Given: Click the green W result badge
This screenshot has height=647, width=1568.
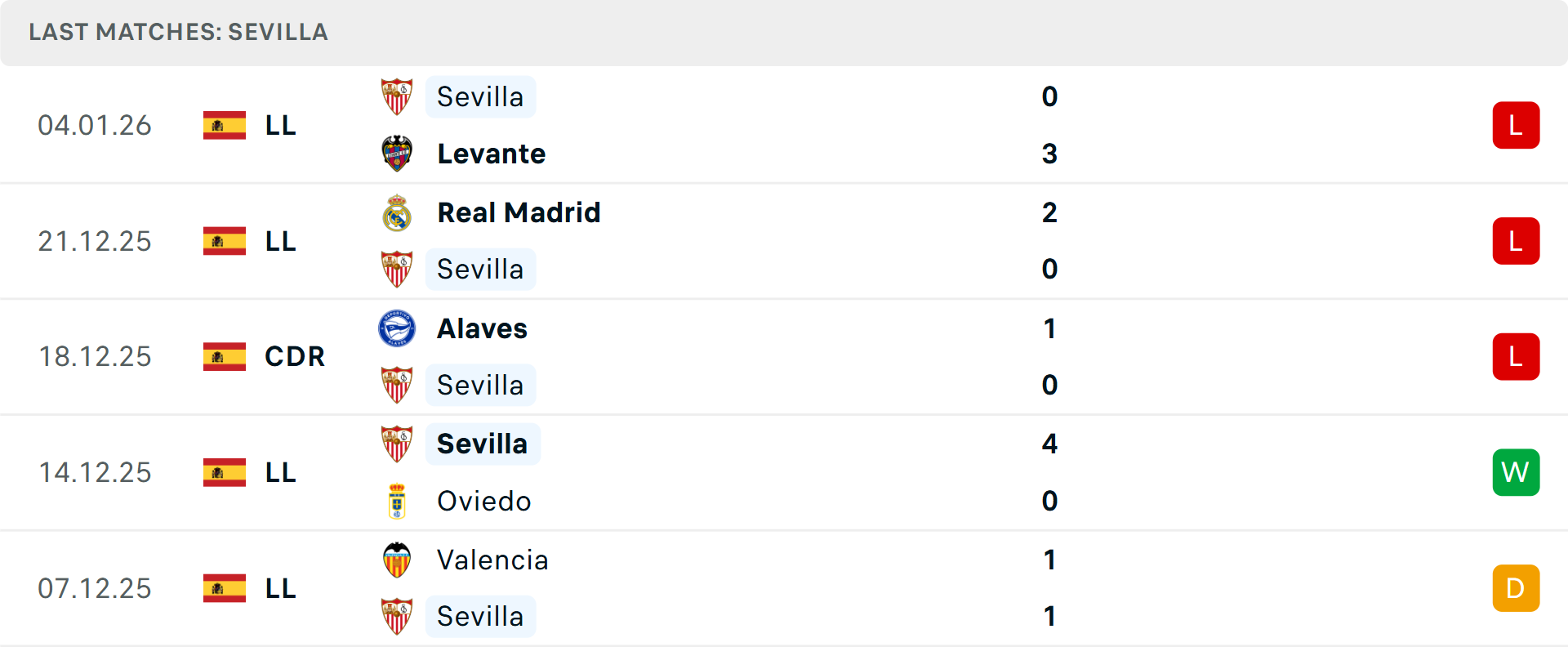Looking at the screenshot, I should [1516, 472].
